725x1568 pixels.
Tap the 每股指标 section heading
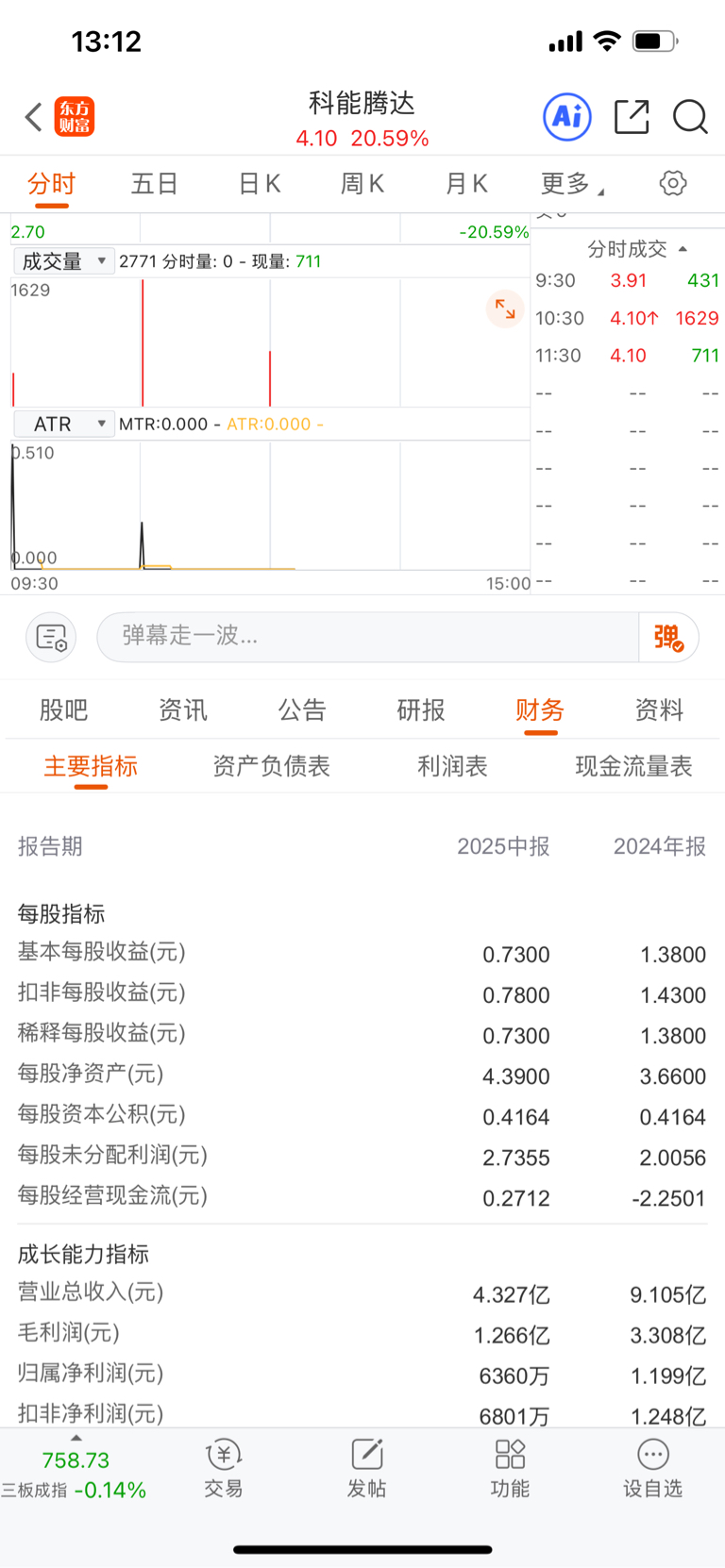[61, 913]
